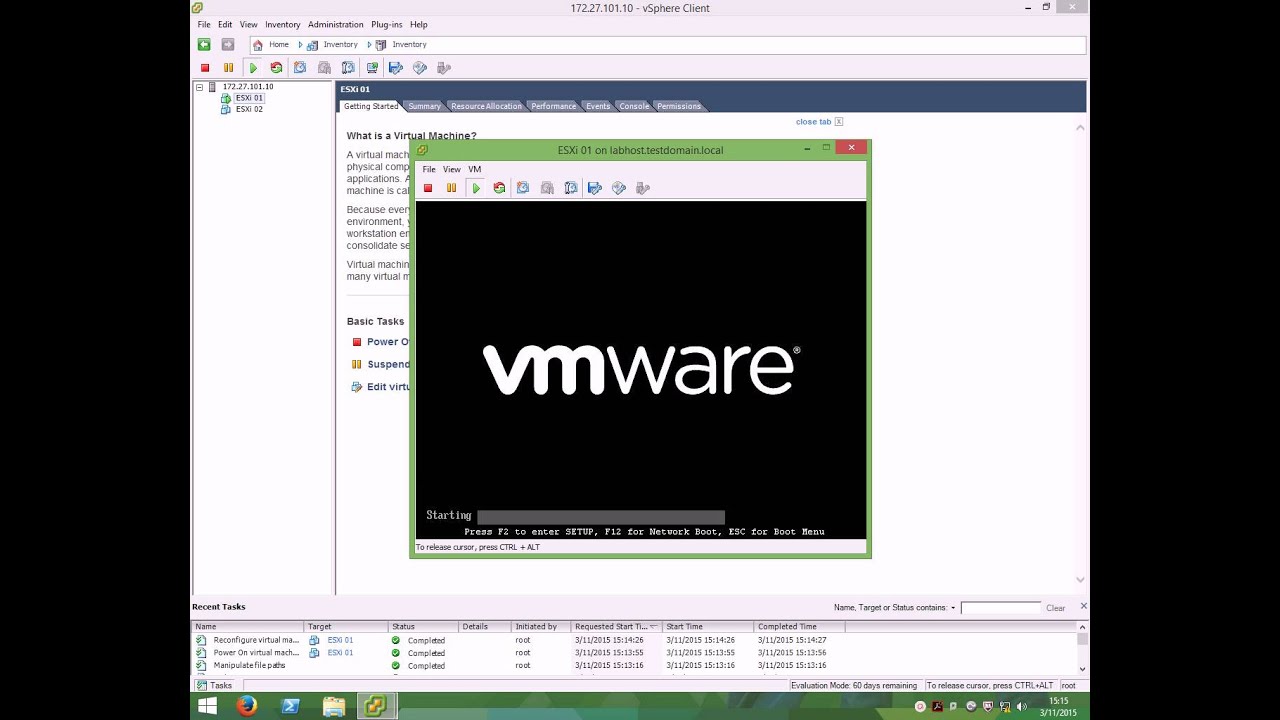Sort tasks by Requested Start Time column
This screenshot has height=720, width=1280.
(616, 627)
